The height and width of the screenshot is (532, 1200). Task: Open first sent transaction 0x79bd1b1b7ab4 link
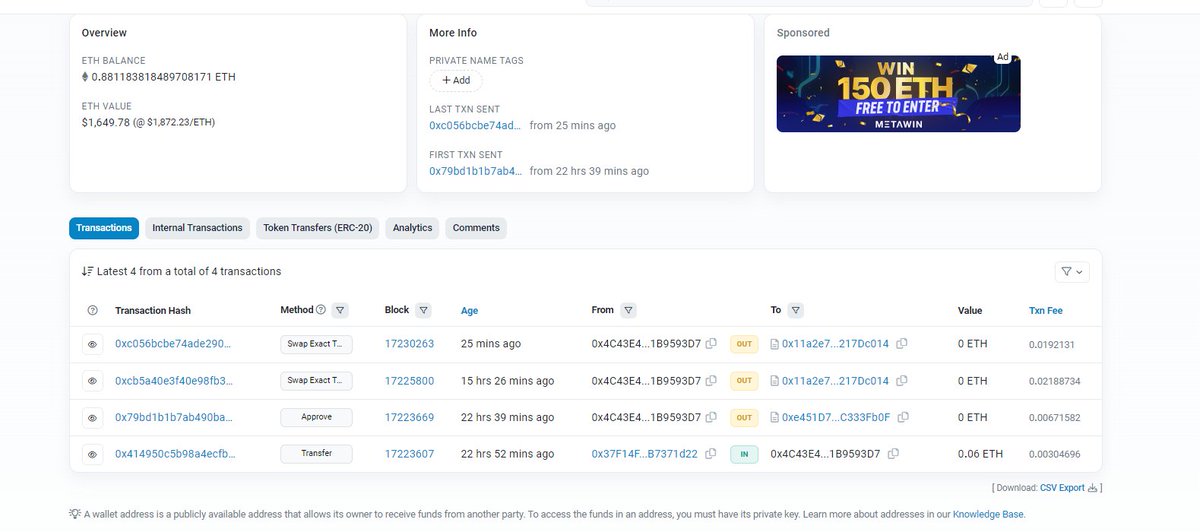pyautogui.click(x=476, y=171)
